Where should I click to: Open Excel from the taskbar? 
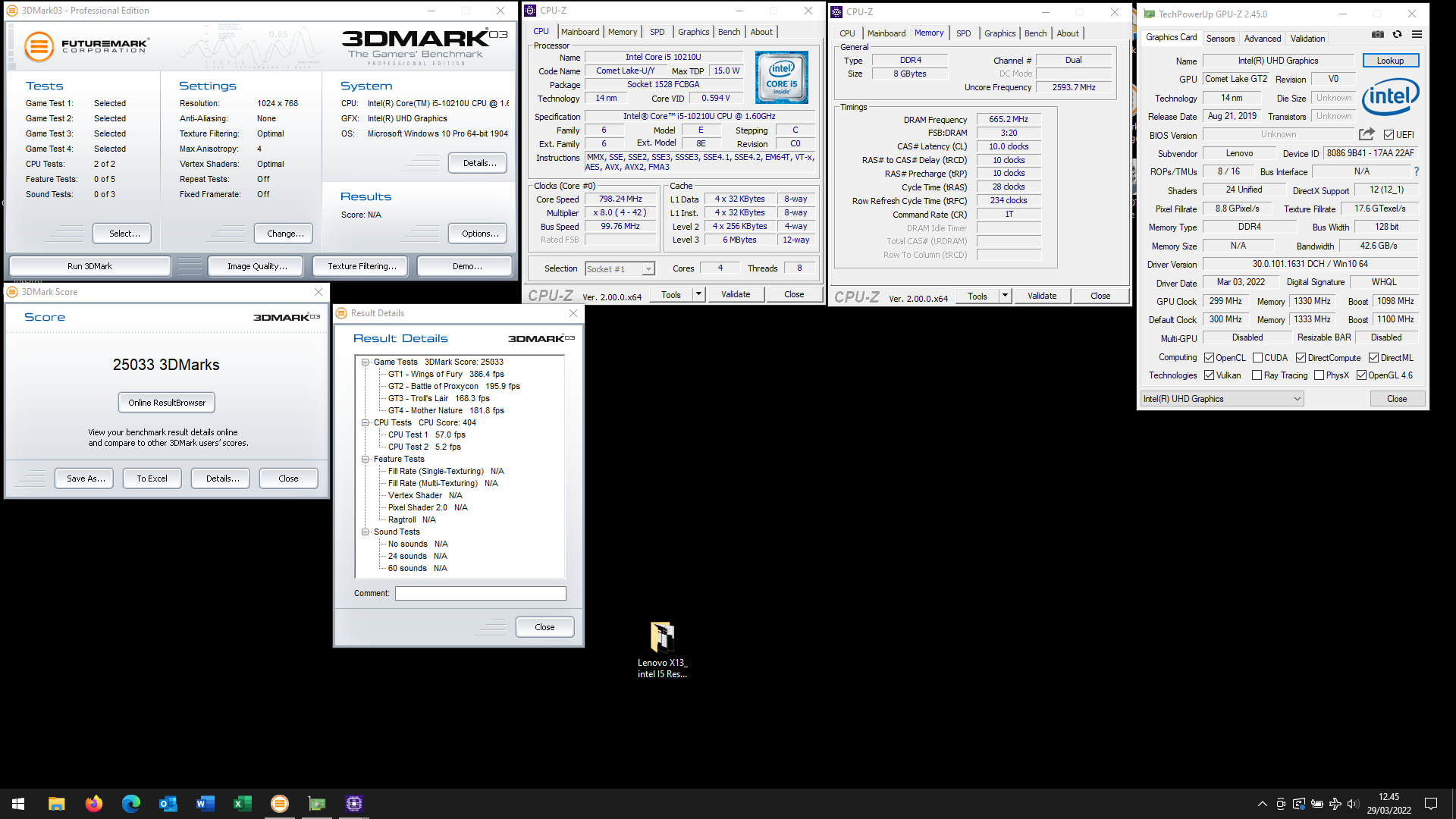click(242, 804)
